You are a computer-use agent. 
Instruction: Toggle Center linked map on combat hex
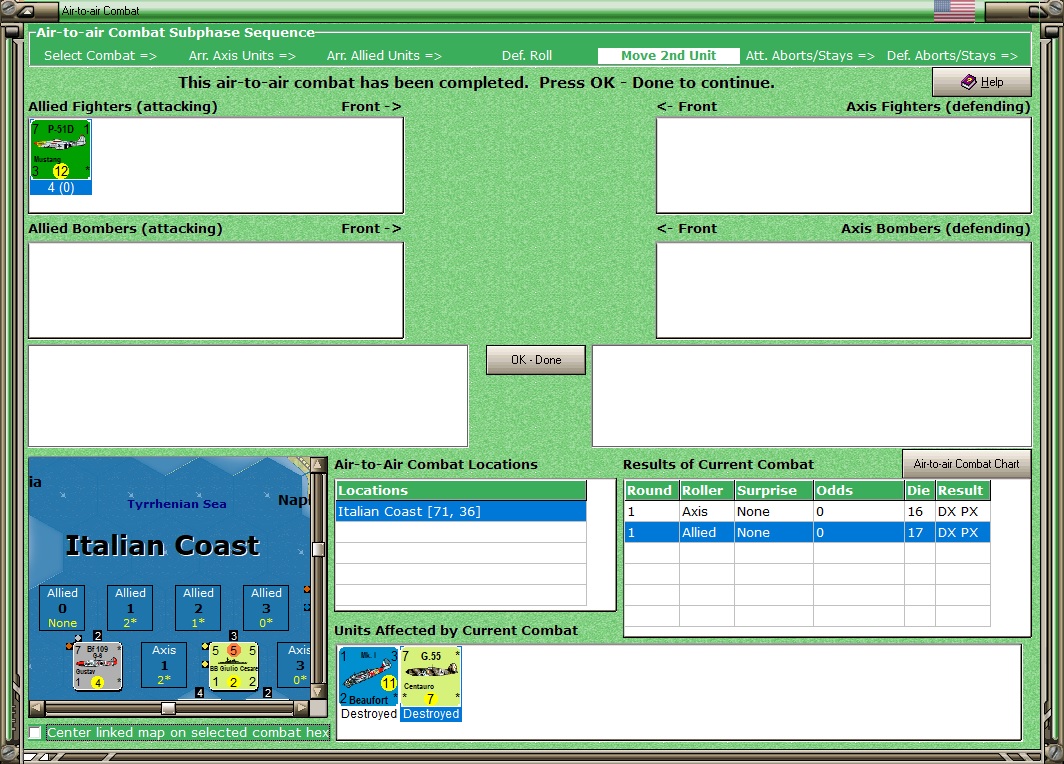(x=35, y=733)
